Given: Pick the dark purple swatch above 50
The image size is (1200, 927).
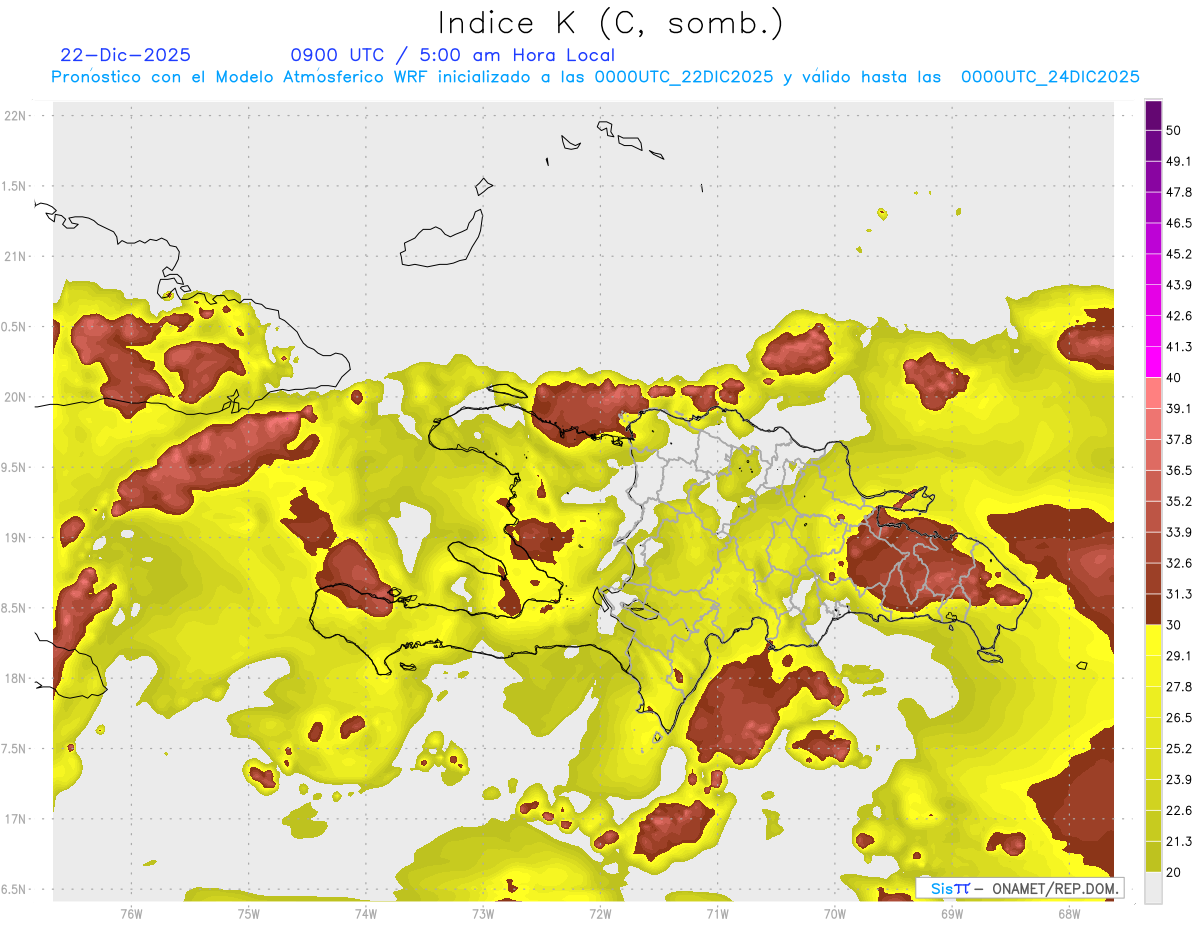Looking at the screenshot, I should coord(1153,115).
